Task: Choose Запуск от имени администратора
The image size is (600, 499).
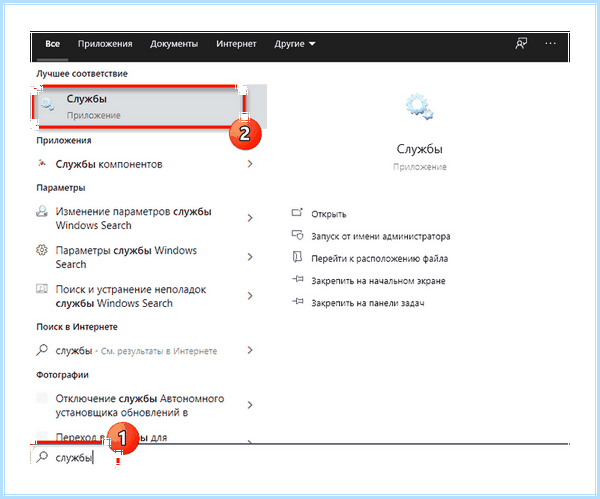Action: click(381, 236)
